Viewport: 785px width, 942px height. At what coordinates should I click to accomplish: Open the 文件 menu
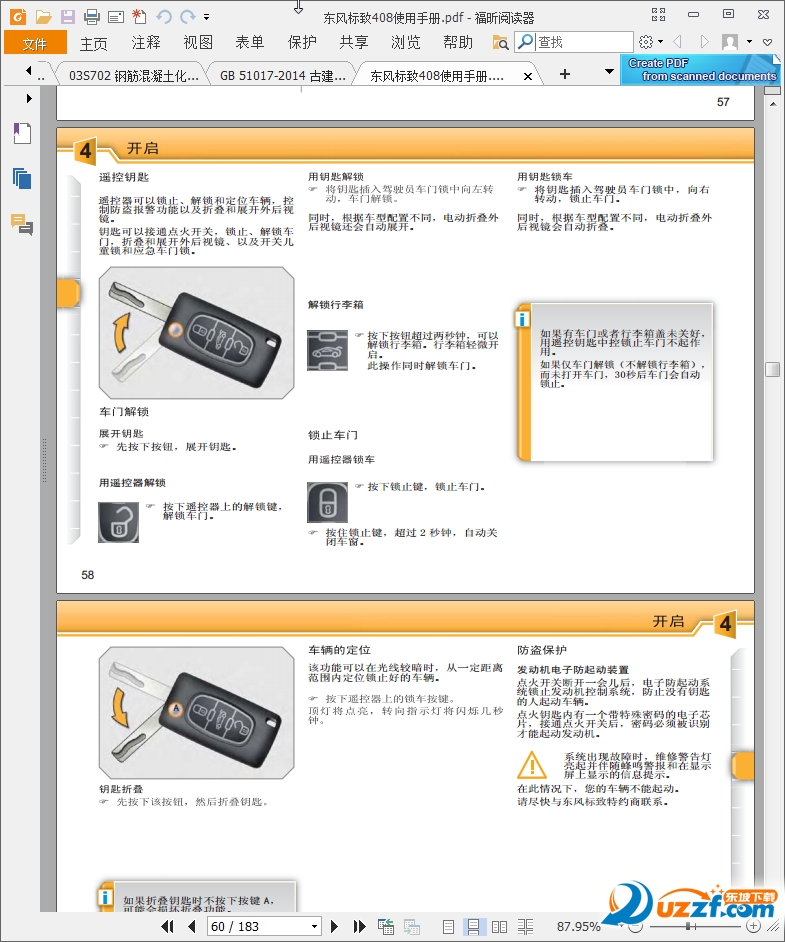coord(35,43)
